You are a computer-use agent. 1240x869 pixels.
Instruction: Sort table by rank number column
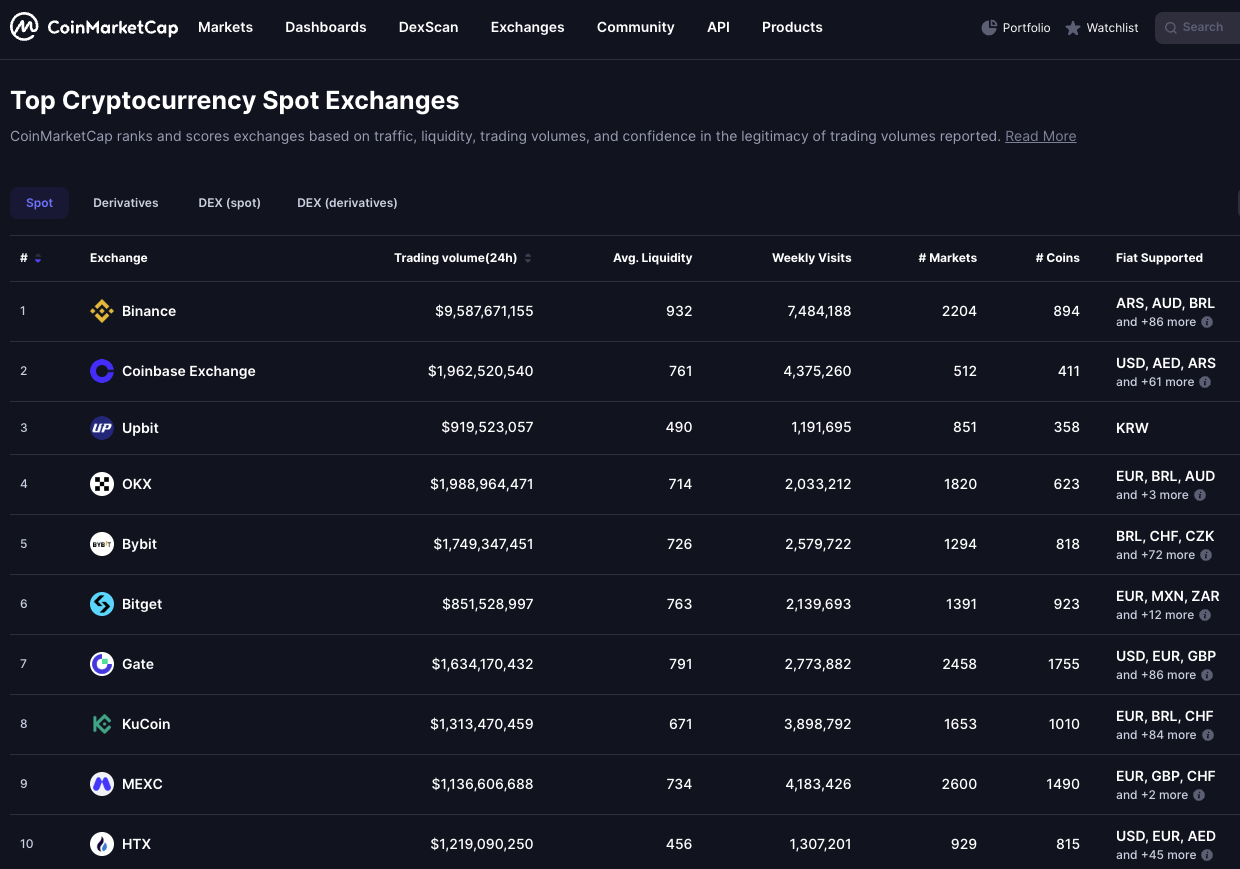click(x=30, y=258)
